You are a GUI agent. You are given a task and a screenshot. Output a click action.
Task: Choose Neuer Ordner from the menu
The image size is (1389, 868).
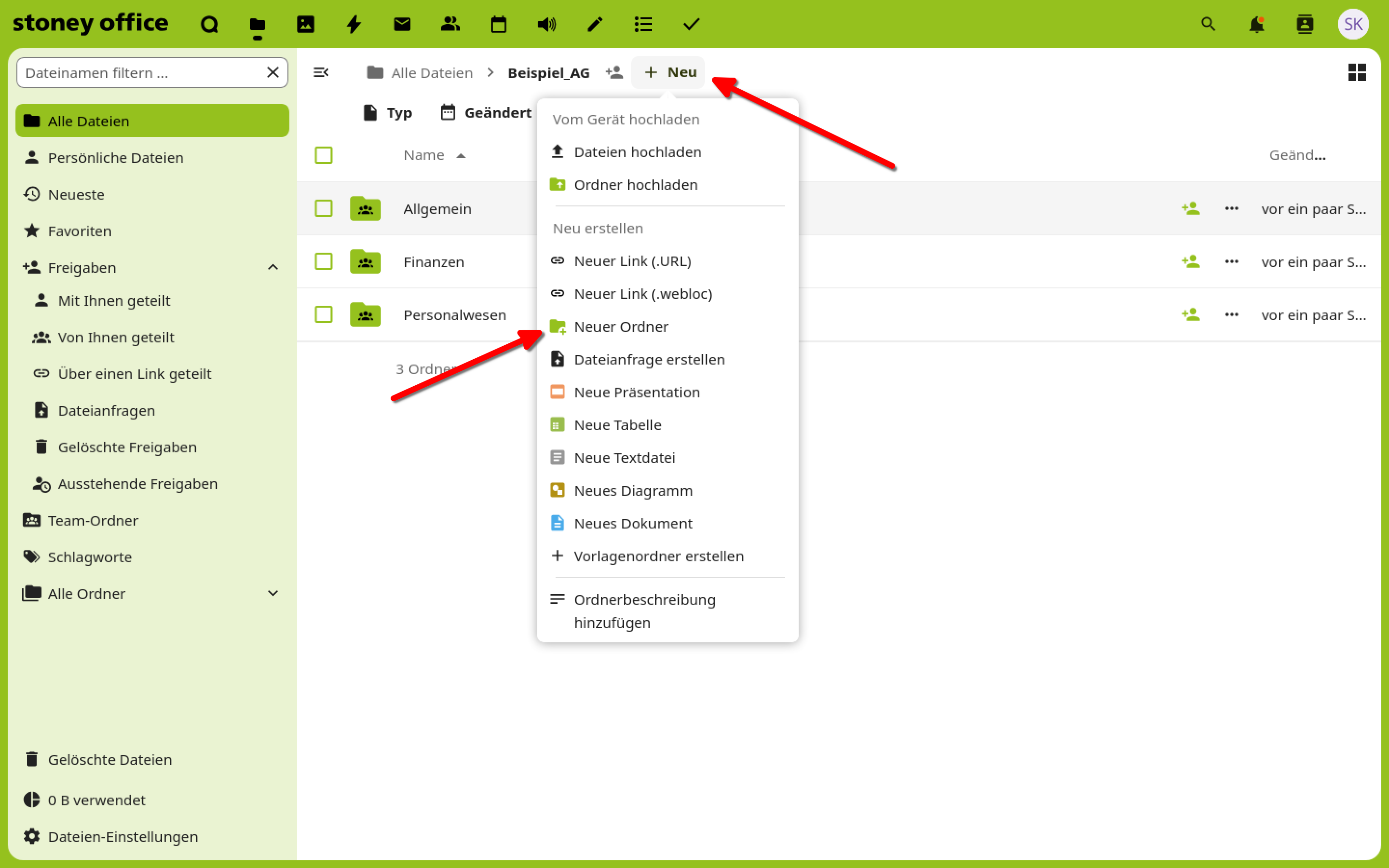(x=620, y=326)
